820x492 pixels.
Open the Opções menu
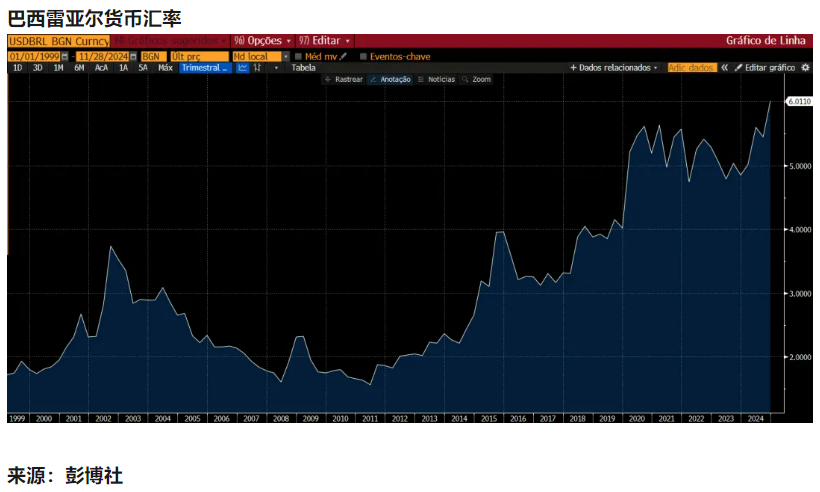263,41
